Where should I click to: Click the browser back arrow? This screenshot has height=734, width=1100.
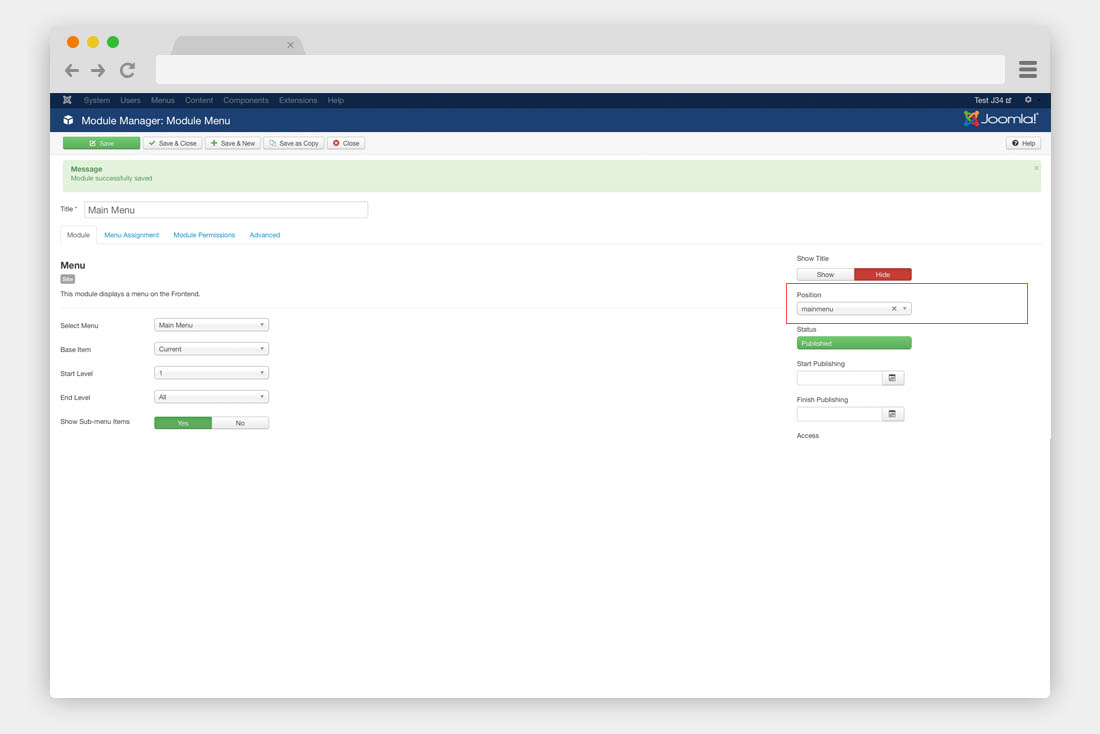(x=71, y=70)
